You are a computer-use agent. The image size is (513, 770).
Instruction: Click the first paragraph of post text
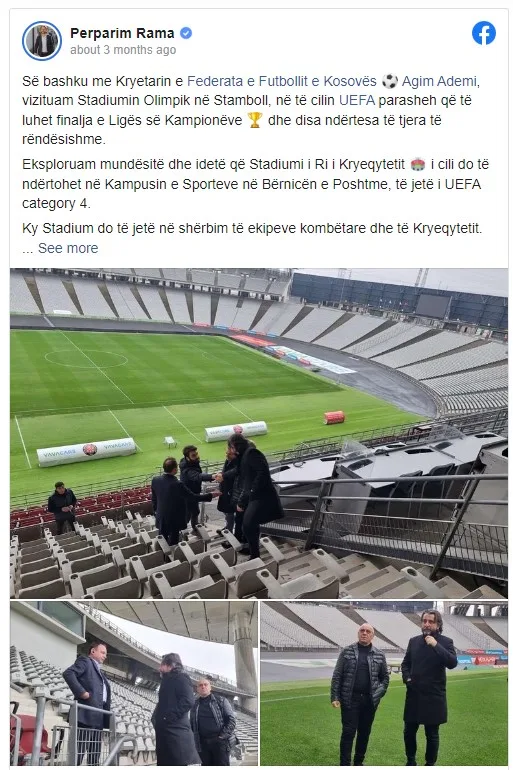[251, 110]
